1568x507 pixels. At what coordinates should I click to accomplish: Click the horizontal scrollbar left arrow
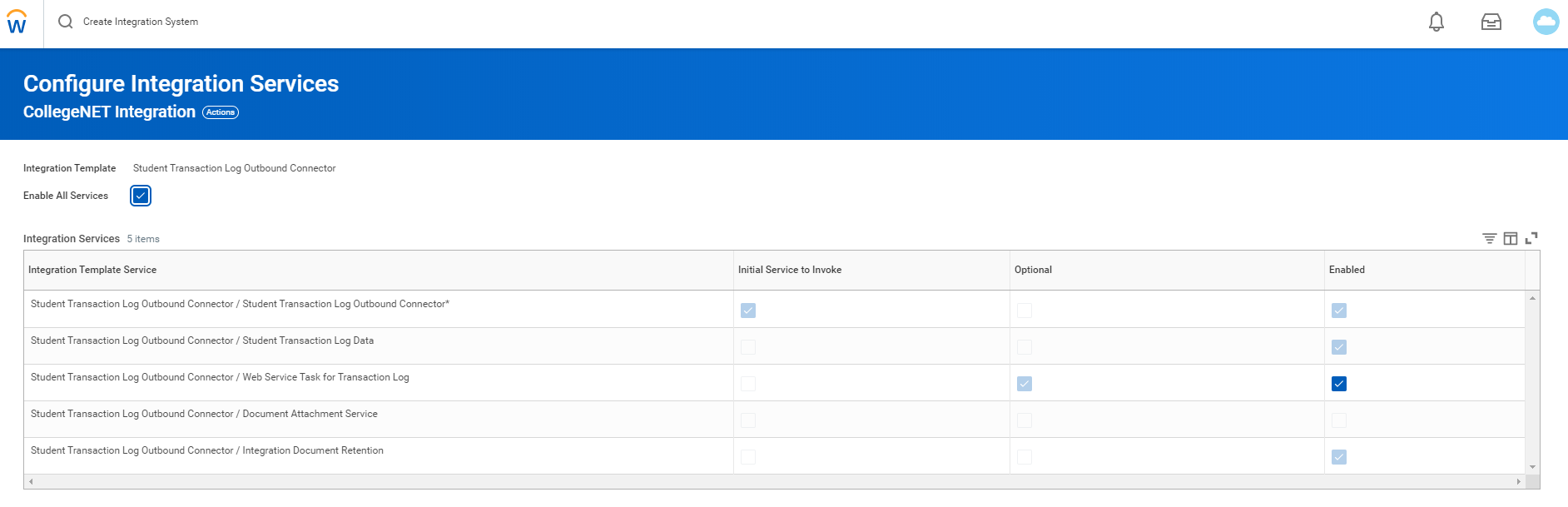click(x=31, y=481)
